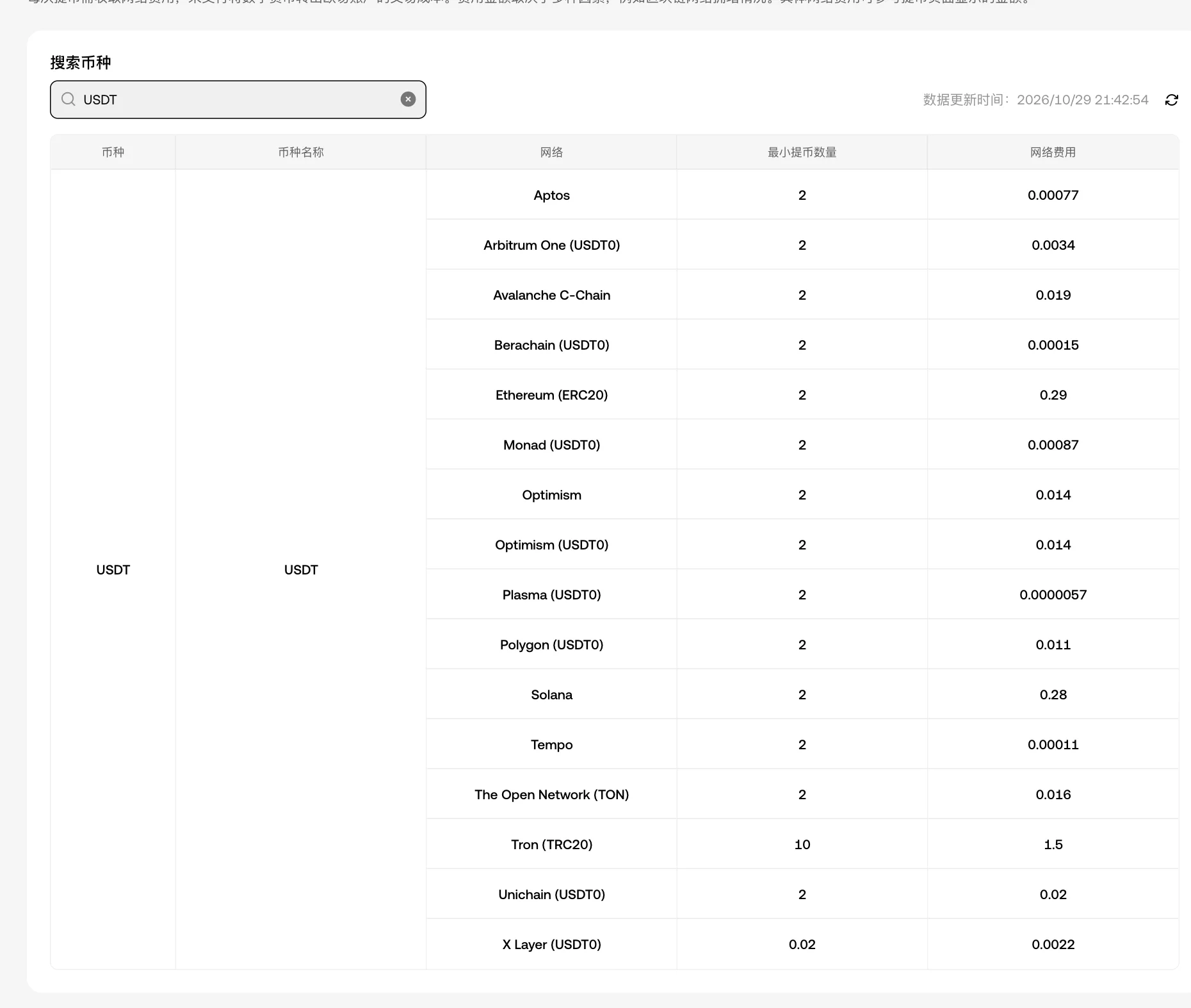Click the 网络费用 column header
This screenshot has width=1191, height=1008.
pyautogui.click(x=1053, y=152)
